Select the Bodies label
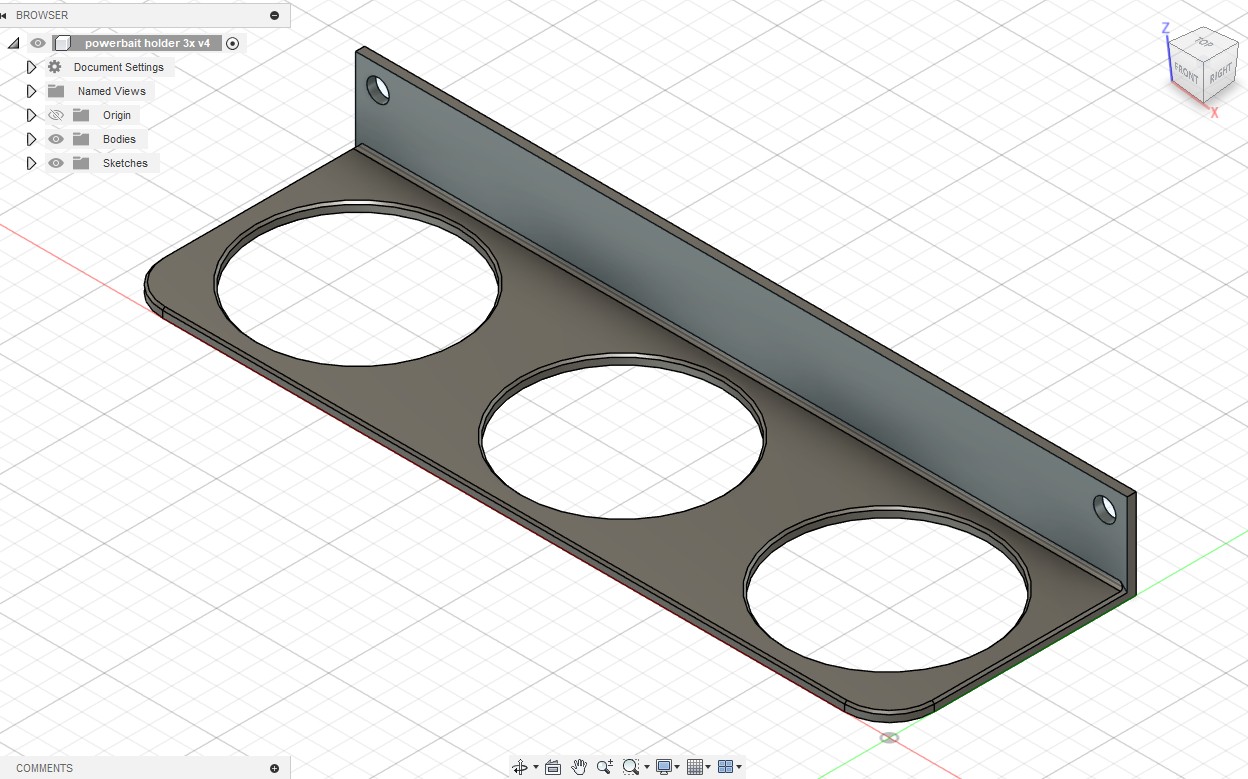1248x779 pixels. tap(119, 139)
